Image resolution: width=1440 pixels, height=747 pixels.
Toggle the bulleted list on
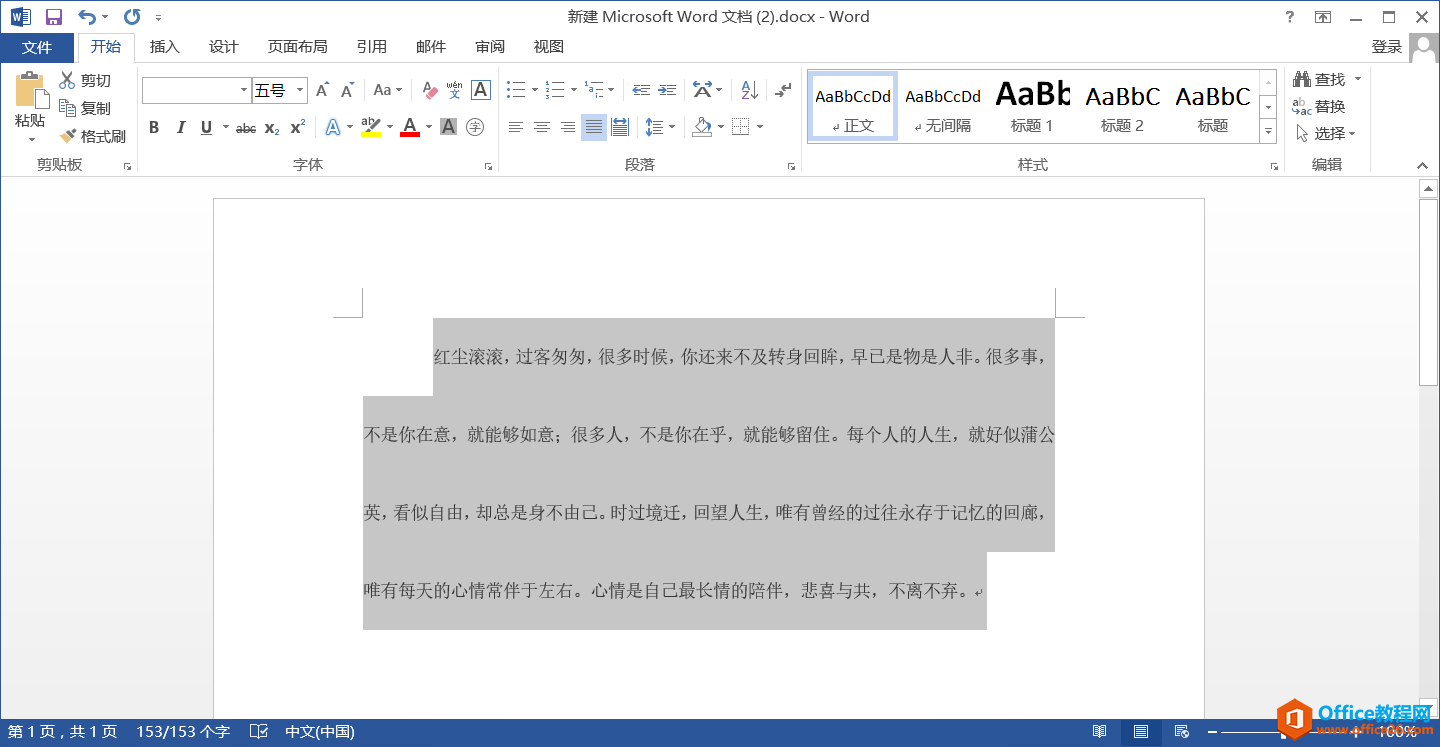click(514, 90)
